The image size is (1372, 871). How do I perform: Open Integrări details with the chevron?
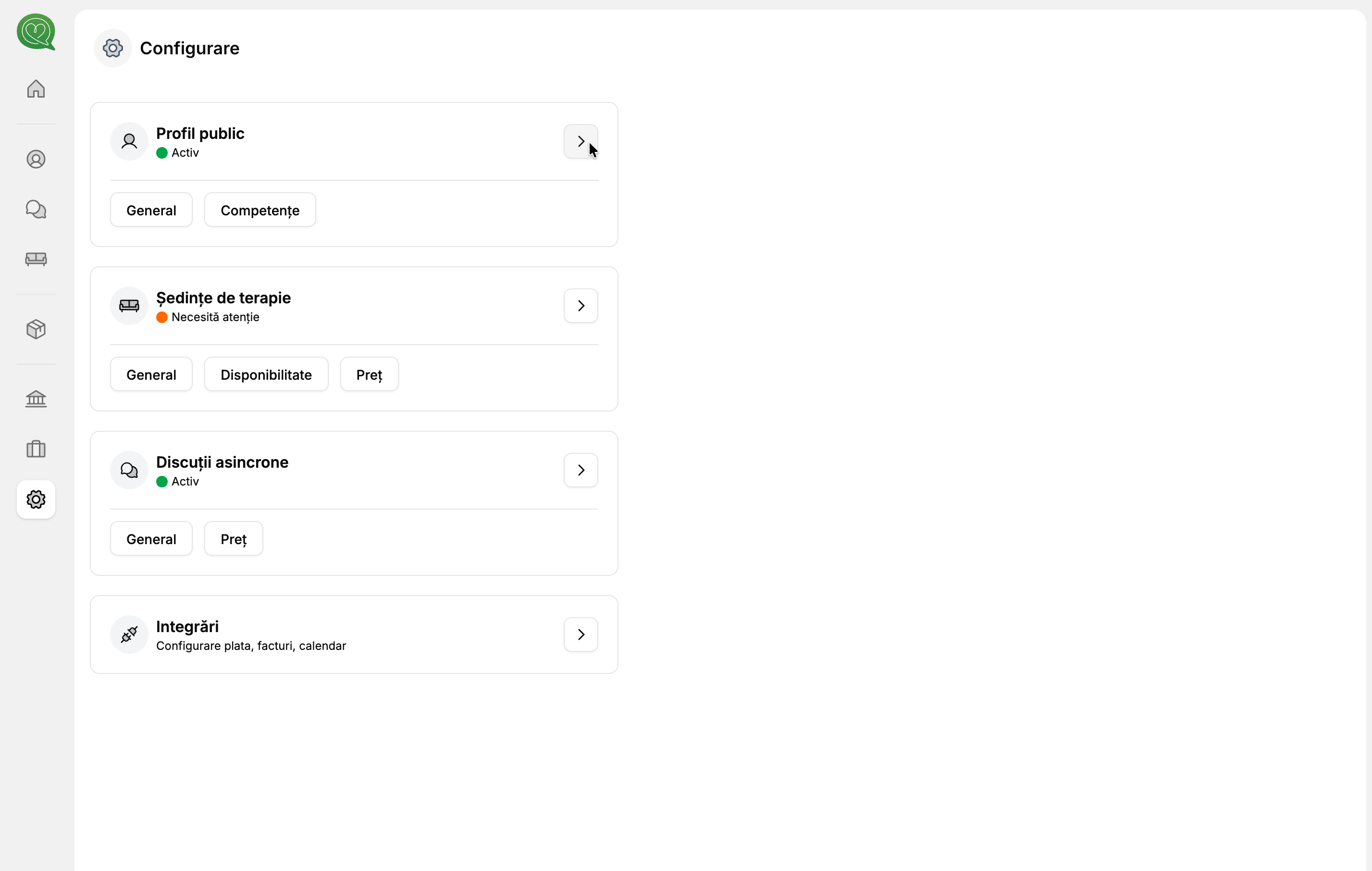581,635
